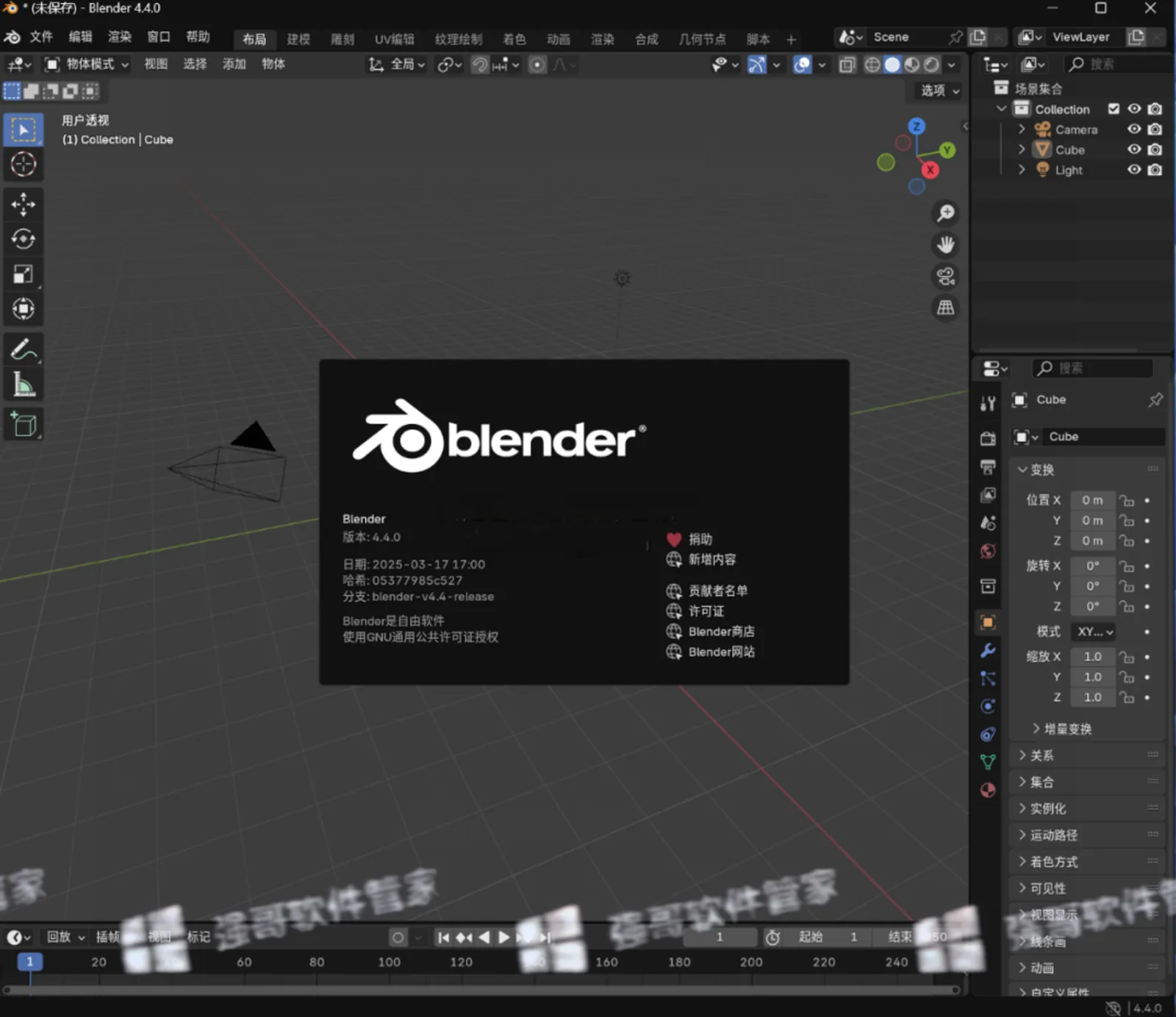The image size is (1176, 1017).
Task: Toggle camera view with the camera gizmo
Action: point(945,276)
